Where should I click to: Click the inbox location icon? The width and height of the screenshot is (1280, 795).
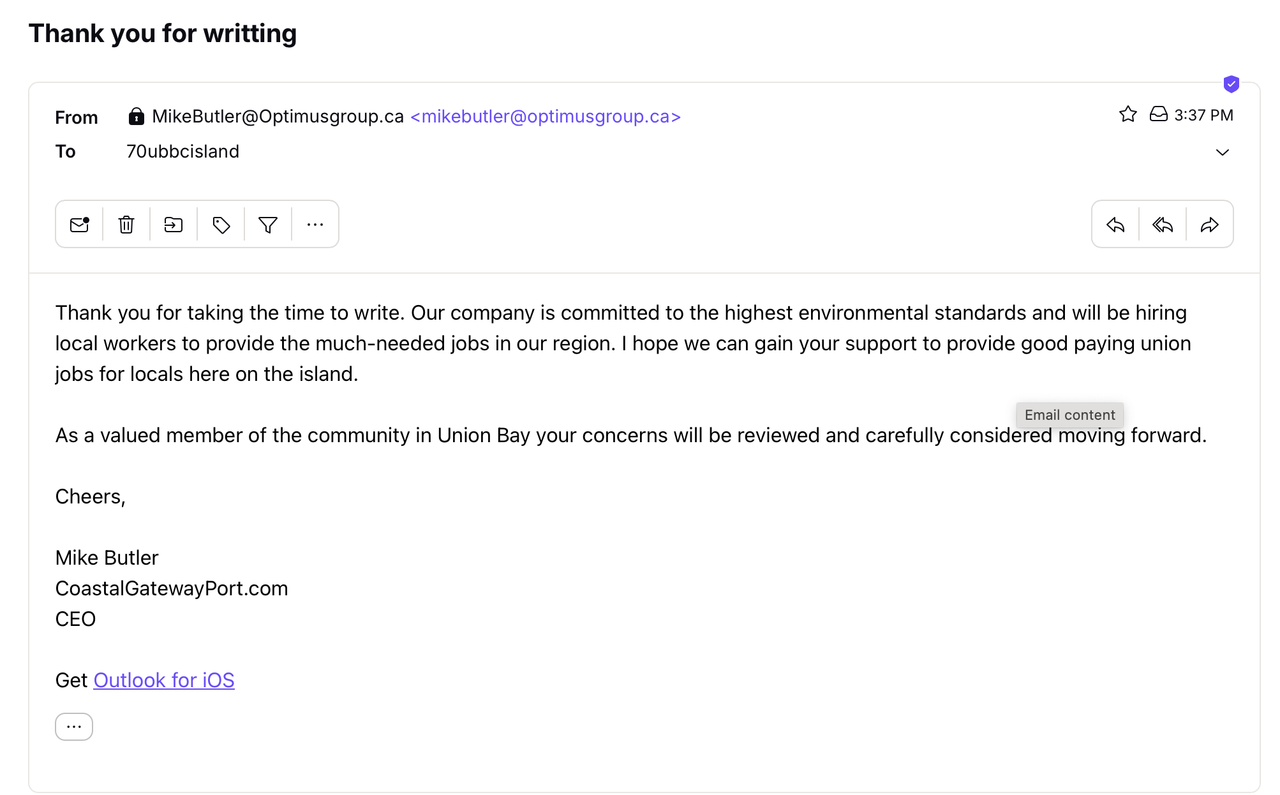(1158, 115)
